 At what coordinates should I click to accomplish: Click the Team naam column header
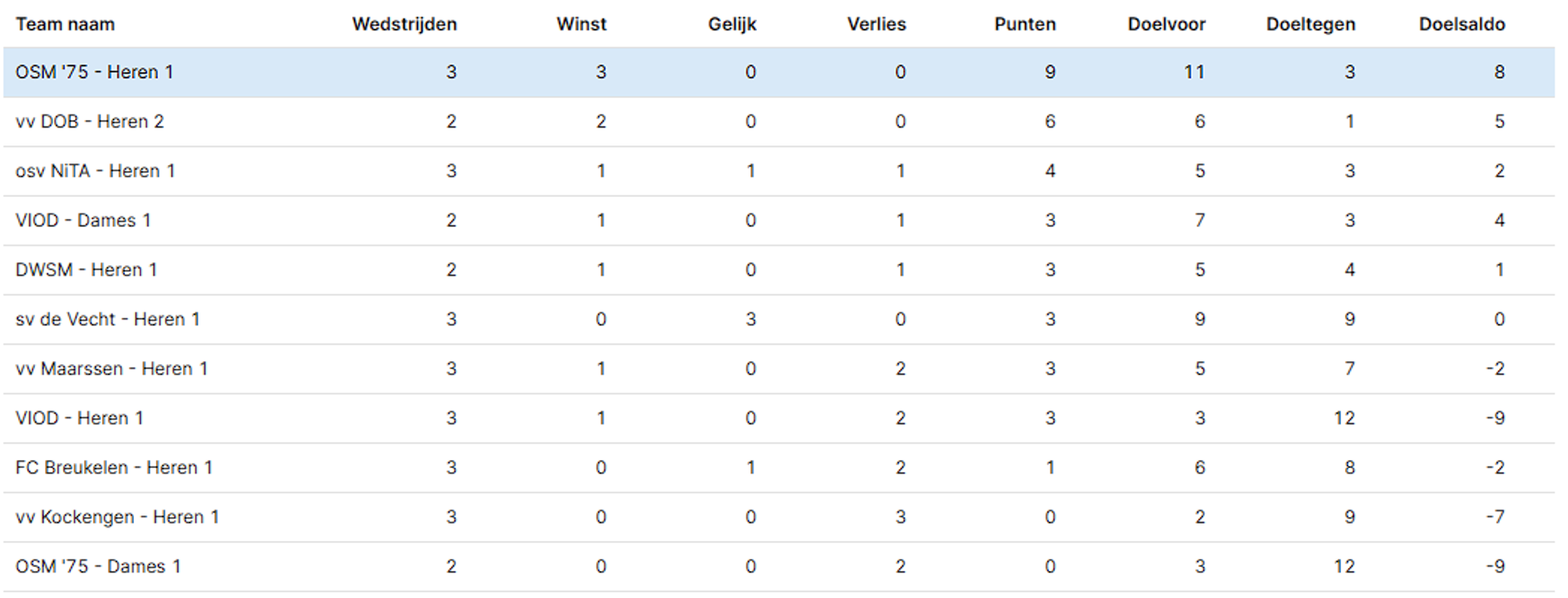pyautogui.click(x=65, y=25)
